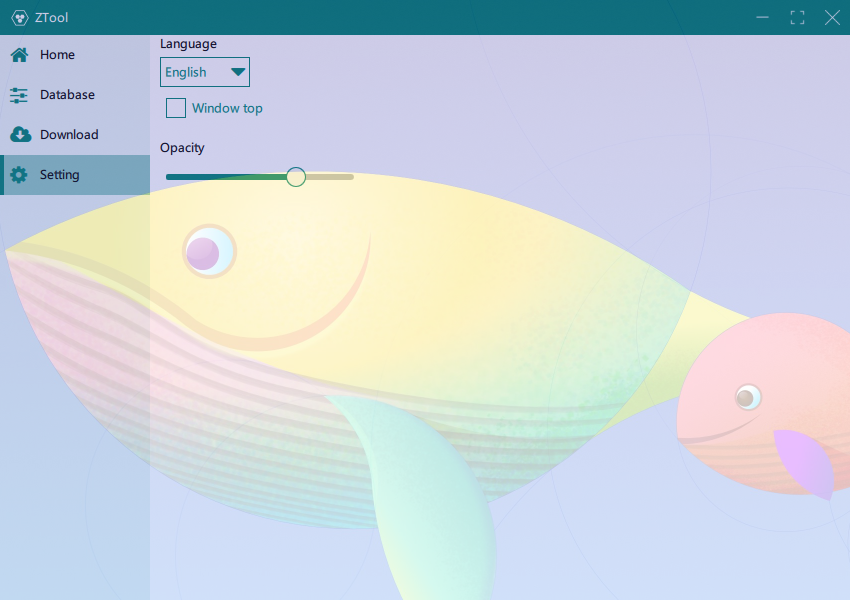
Task: Close the ZTool window
Action: [832, 17]
